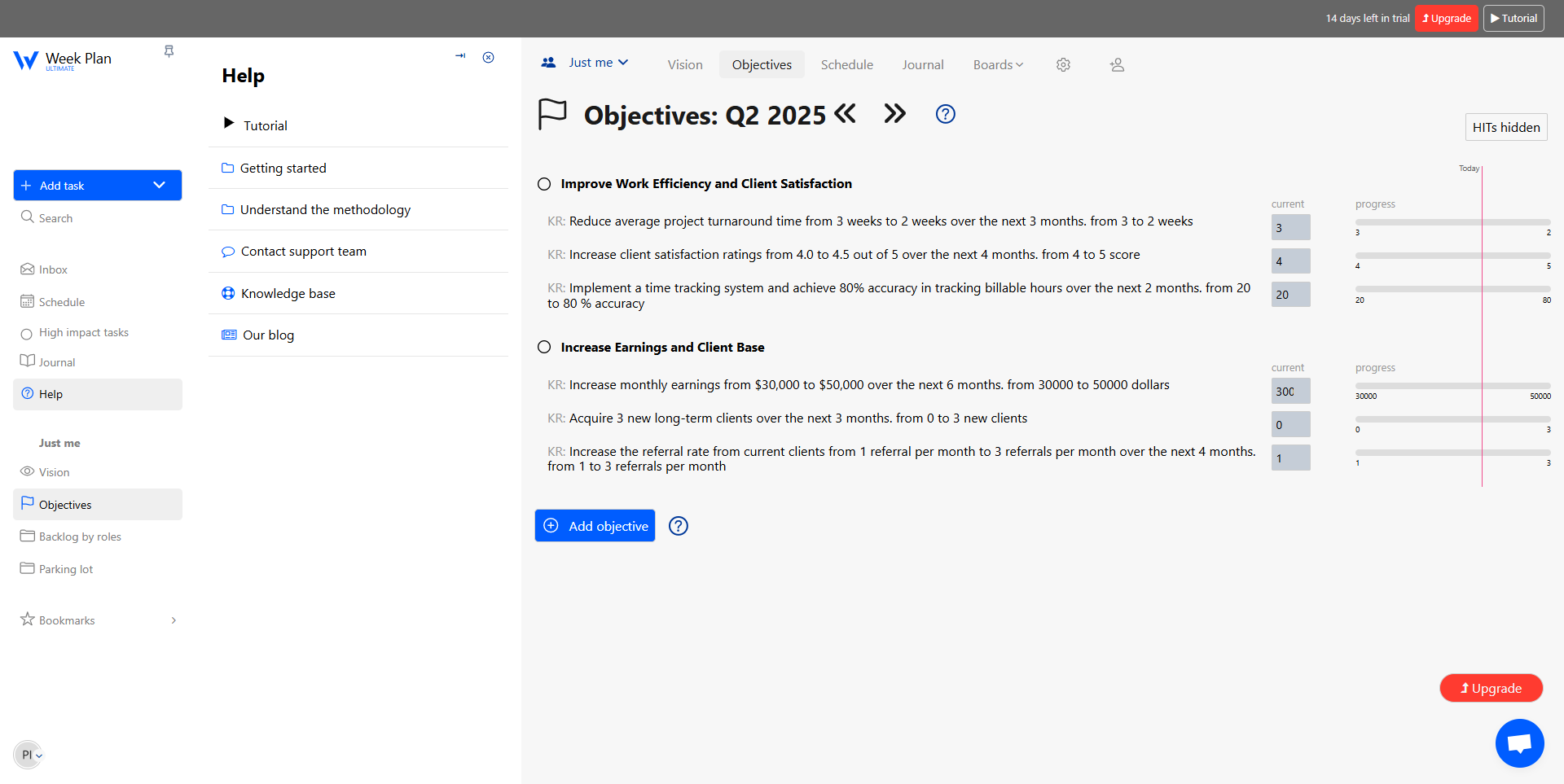
Task: Click the time tracking accuracy progress bar
Action: point(1452,289)
